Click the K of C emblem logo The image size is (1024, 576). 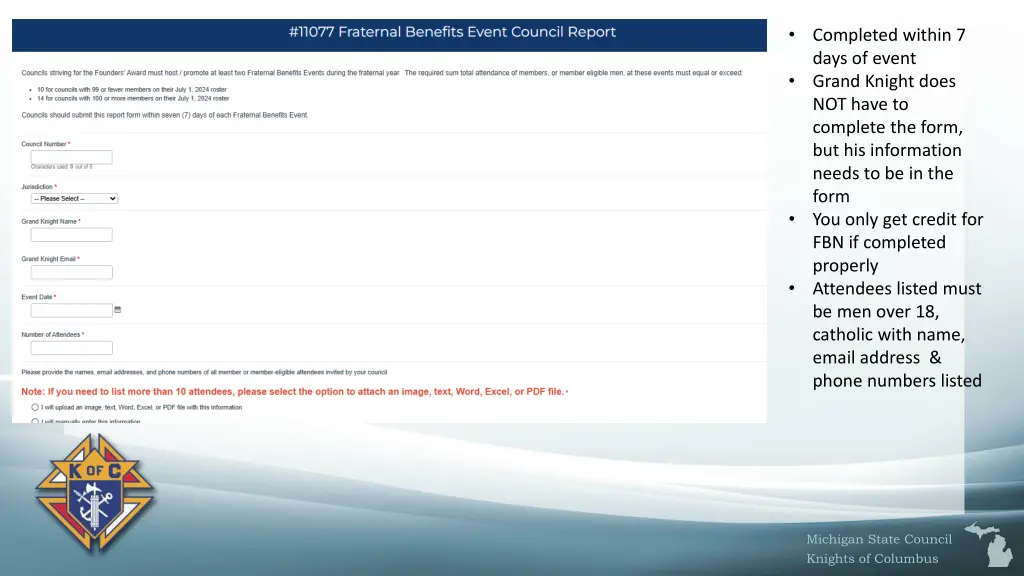tap(95, 494)
